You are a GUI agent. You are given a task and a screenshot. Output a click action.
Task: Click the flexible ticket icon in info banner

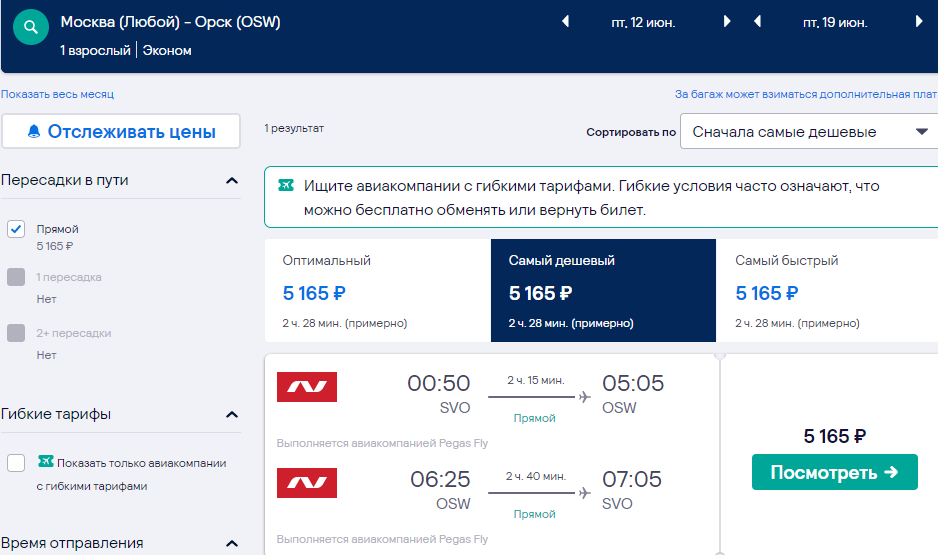click(x=286, y=185)
